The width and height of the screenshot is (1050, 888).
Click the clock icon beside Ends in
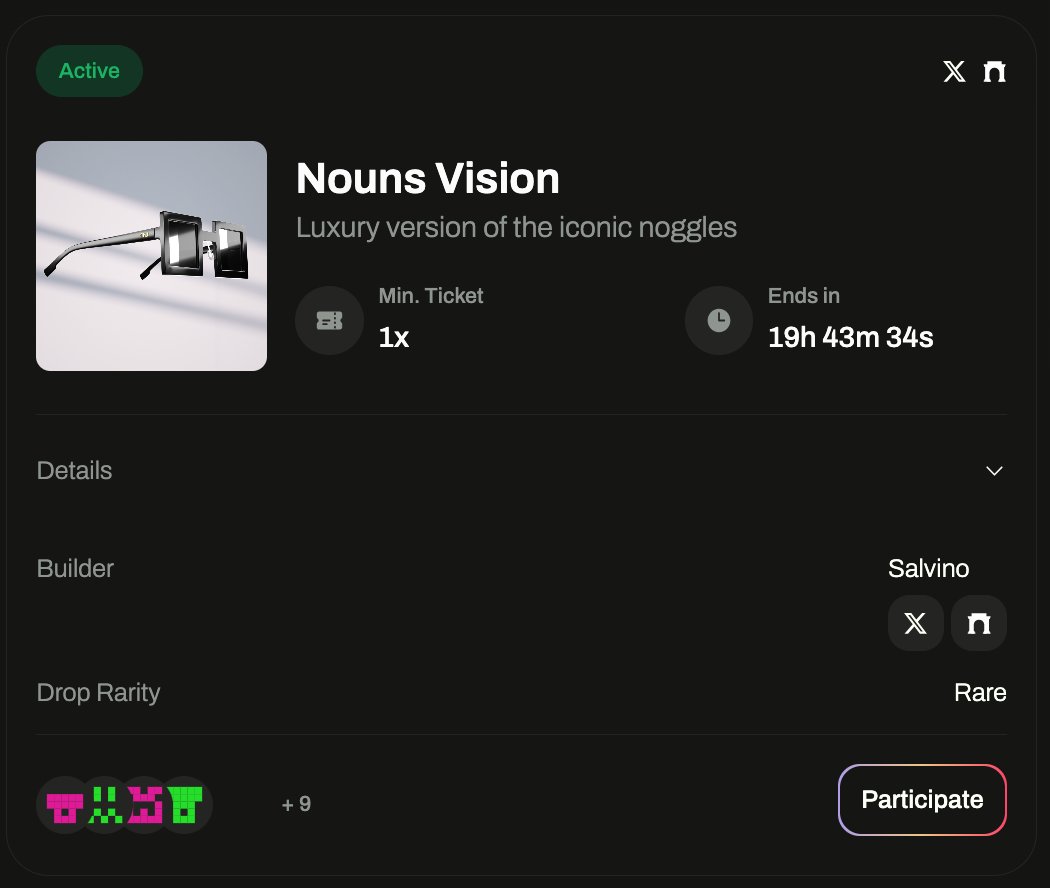coord(719,321)
